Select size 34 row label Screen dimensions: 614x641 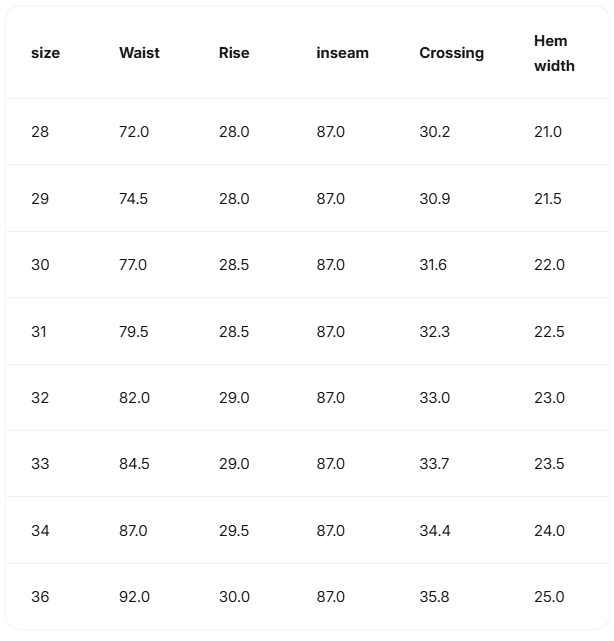tap(40, 531)
